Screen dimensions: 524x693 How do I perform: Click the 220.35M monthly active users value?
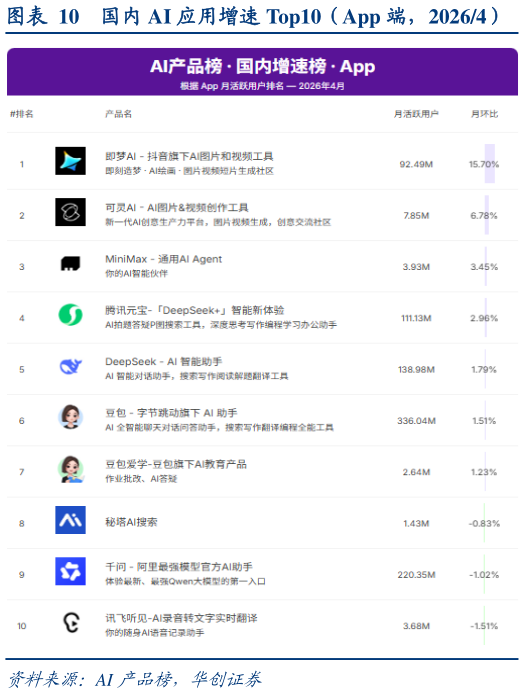(416, 575)
